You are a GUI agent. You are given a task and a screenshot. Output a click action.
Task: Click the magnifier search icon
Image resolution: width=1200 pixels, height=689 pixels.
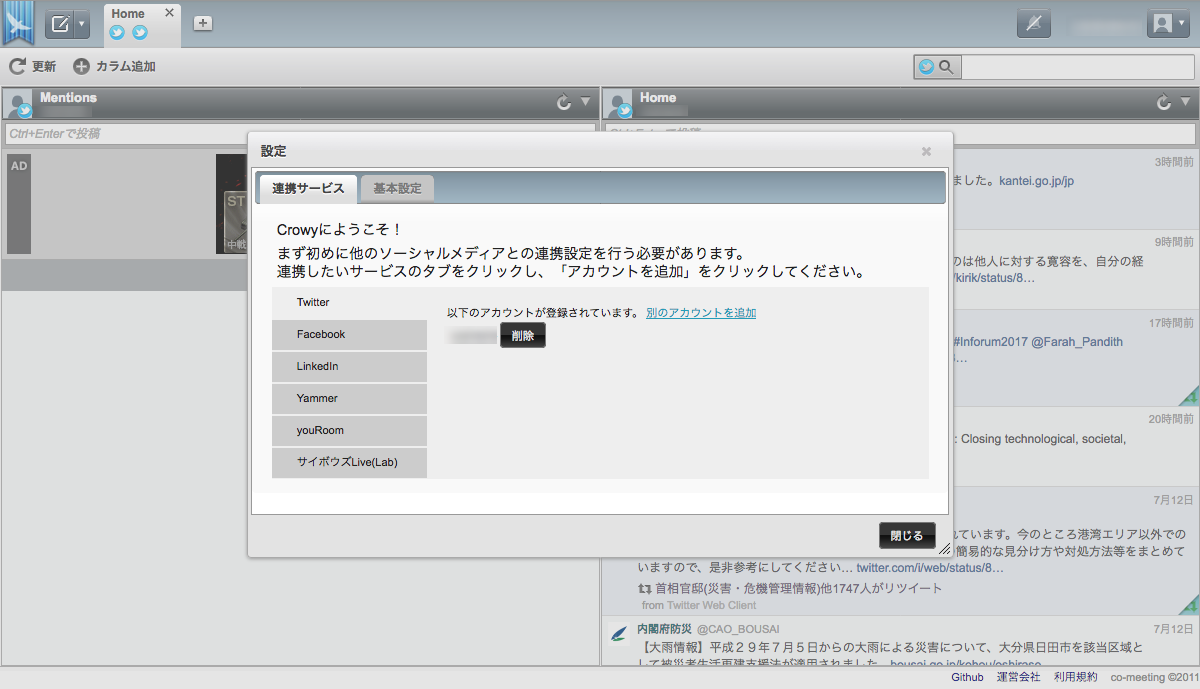(946, 67)
